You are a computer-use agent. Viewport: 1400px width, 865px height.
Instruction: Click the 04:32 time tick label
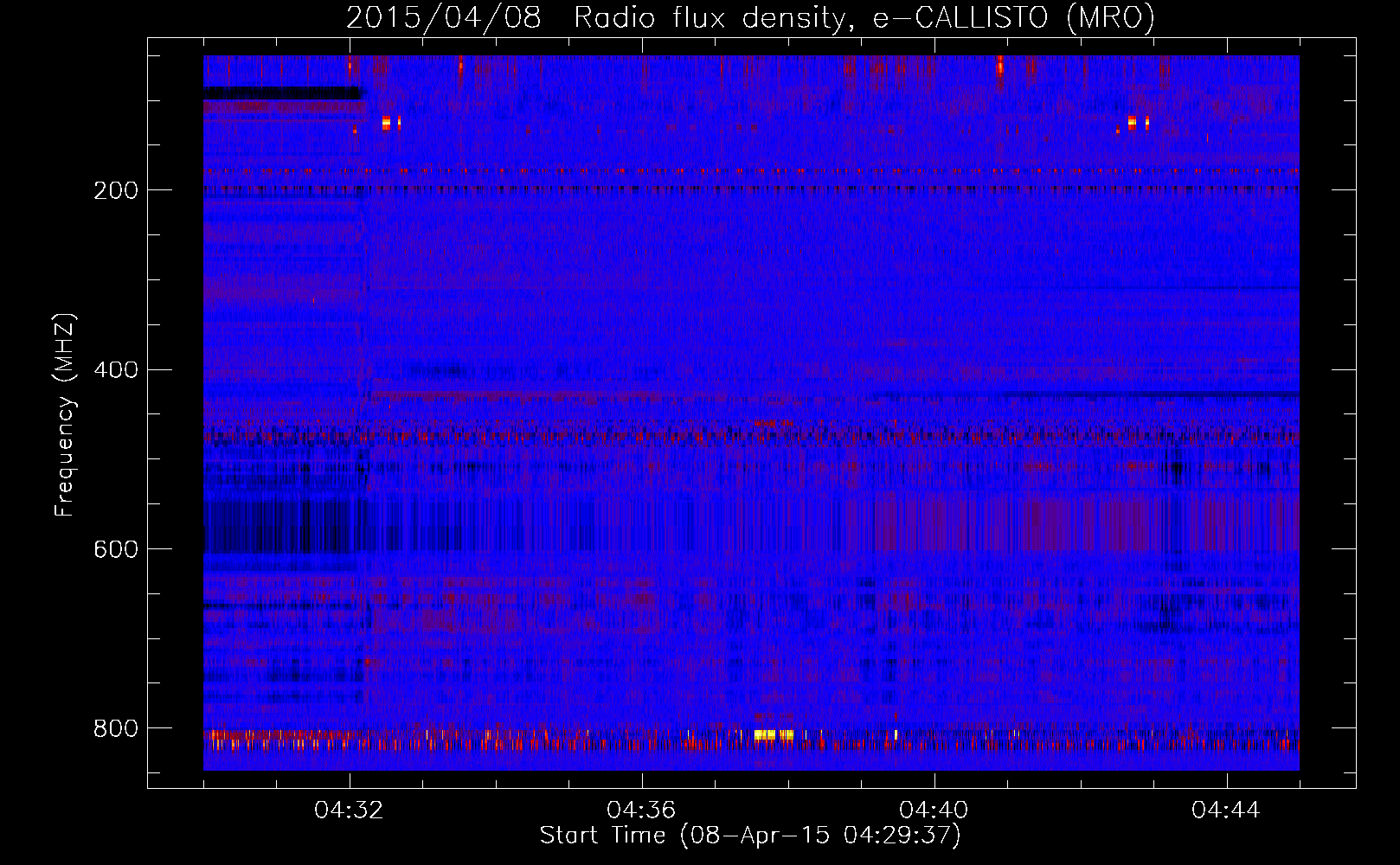(349, 811)
